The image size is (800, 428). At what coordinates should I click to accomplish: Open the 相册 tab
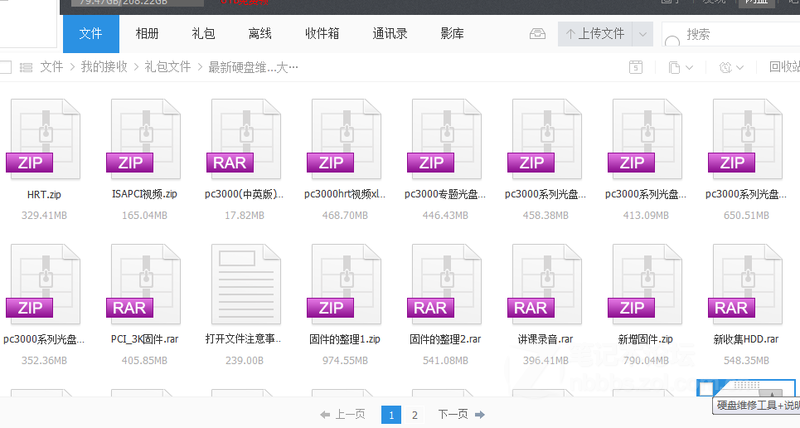point(147,34)
